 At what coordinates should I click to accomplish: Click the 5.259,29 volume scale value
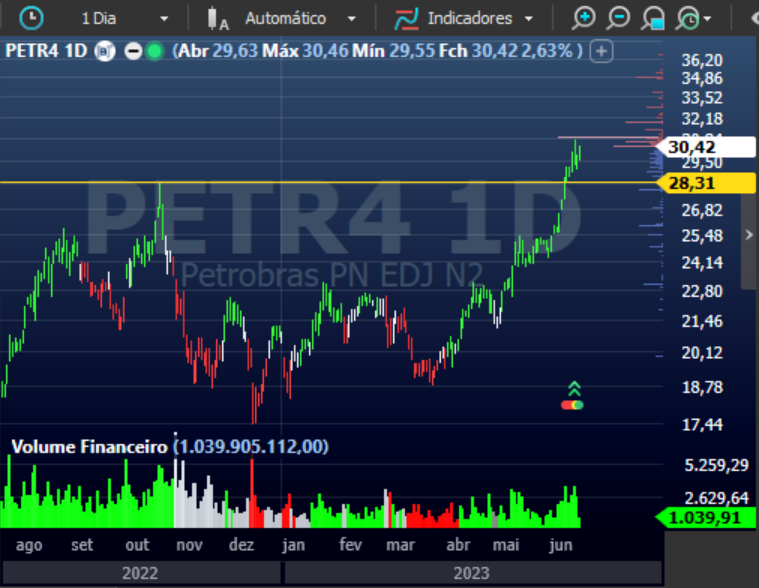tap(716, 466)
